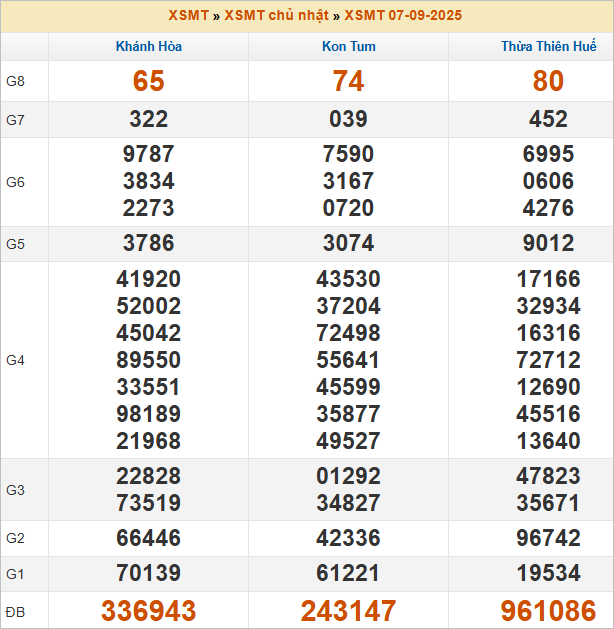The image size is (614, 629).
Task: Click Thừa Thiên Huế G2 number 96742
Action: click(x=548, y=538)
